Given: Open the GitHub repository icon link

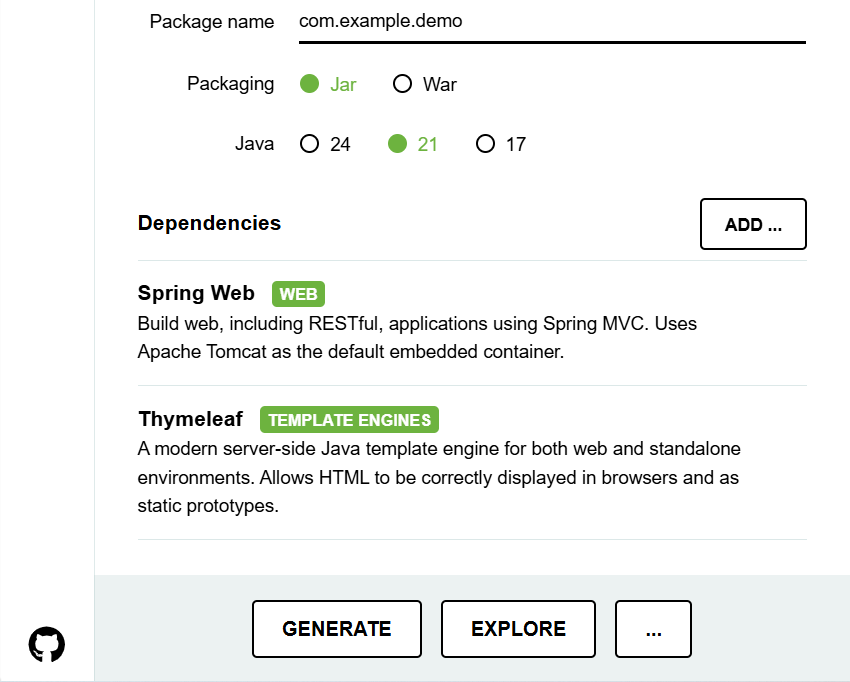Looking at the screenshot, I should click(x=47, y=644).
